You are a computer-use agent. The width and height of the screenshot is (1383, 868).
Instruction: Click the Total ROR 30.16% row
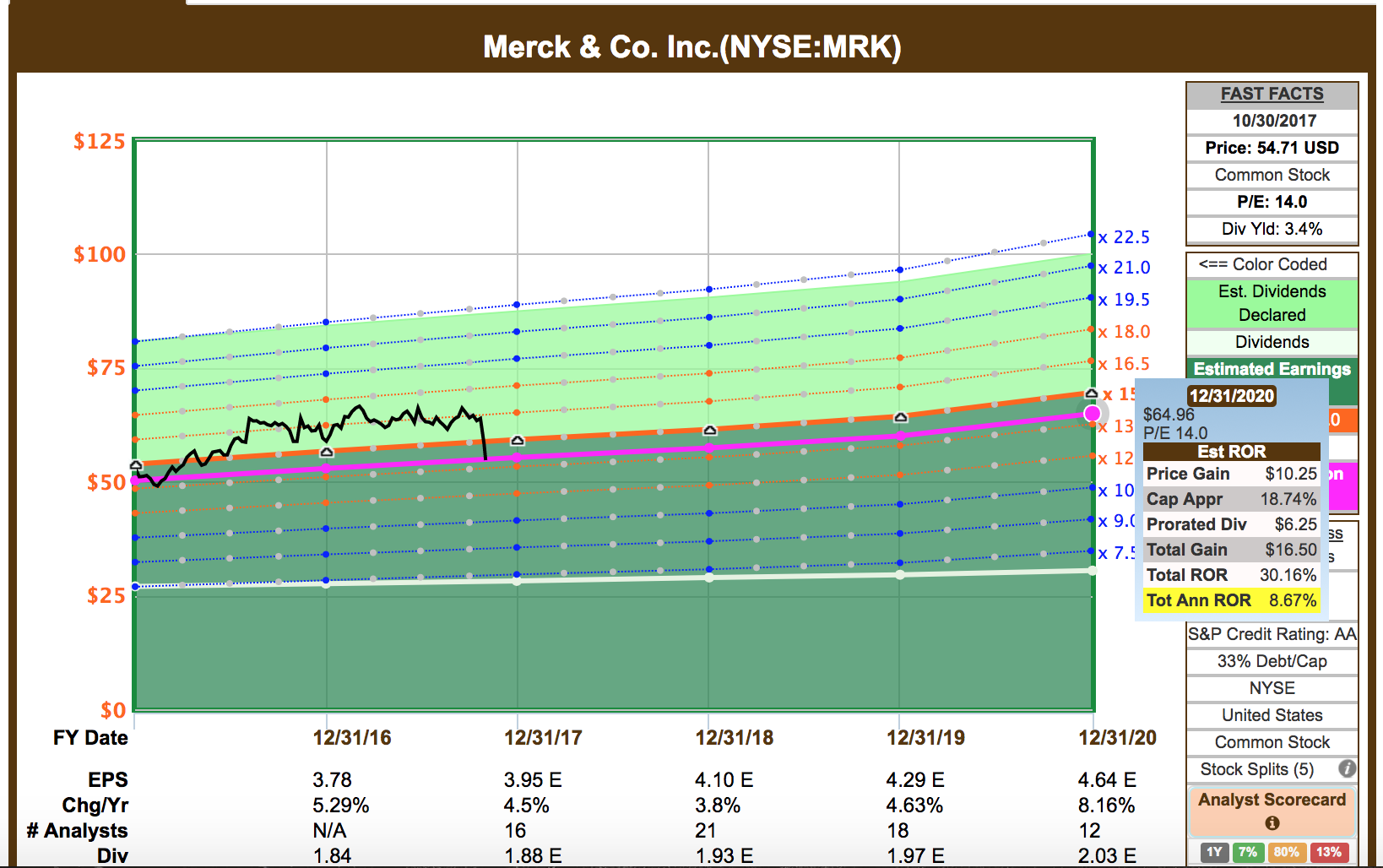tap(1231, 575)
